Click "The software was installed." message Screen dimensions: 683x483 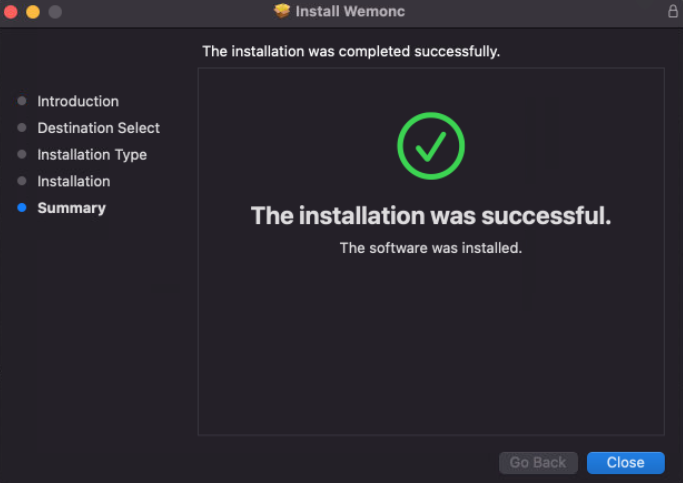pyautogui.click(x=431, y=247)
